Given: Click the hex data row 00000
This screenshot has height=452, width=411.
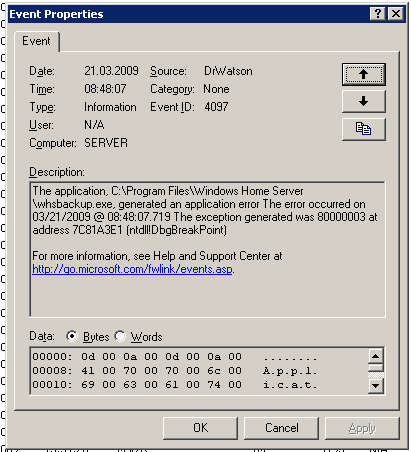Looking at the screenshot, I should tap(175, 357).
